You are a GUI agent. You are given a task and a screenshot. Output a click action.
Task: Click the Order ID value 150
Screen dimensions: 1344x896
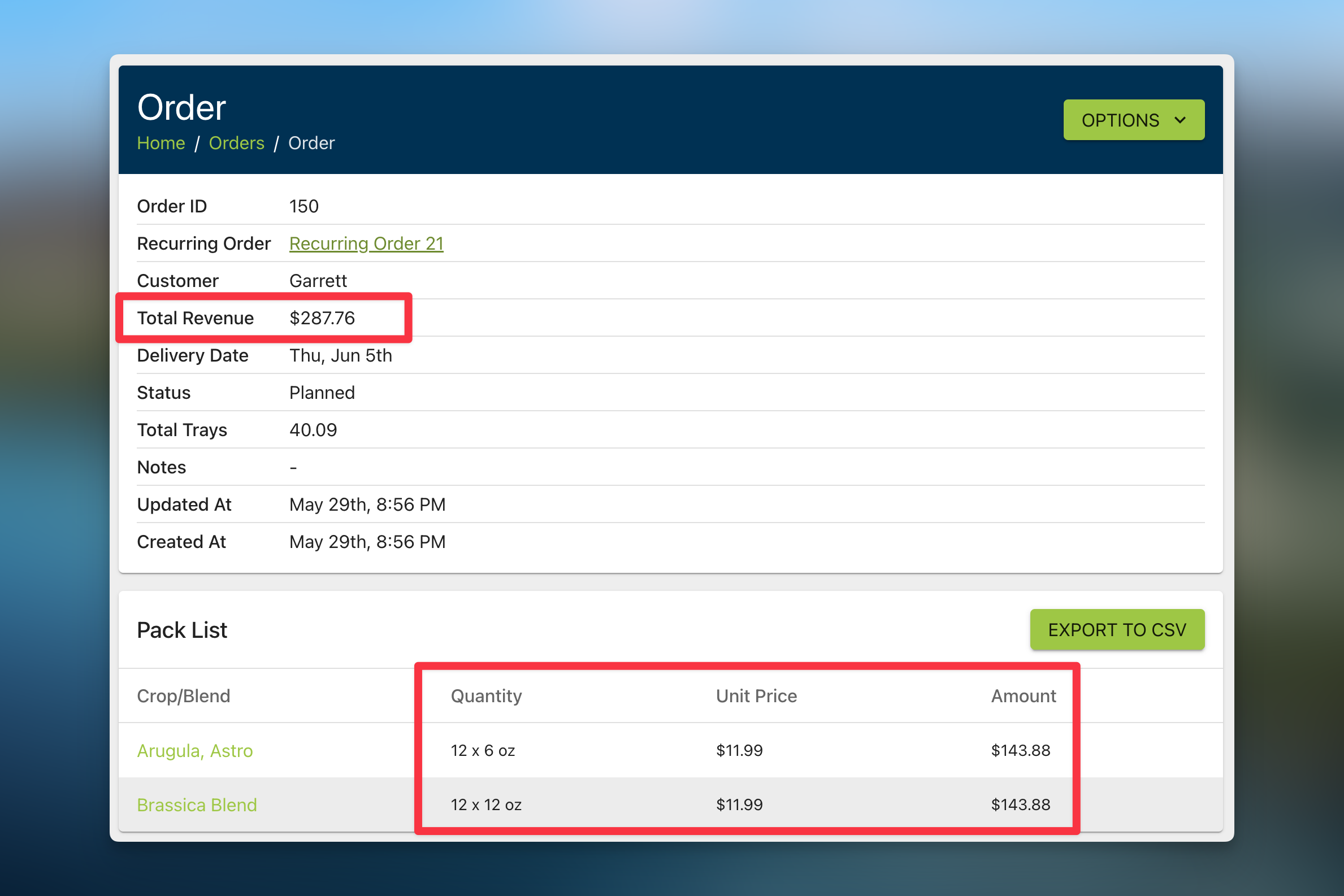[x=304, y=206]
